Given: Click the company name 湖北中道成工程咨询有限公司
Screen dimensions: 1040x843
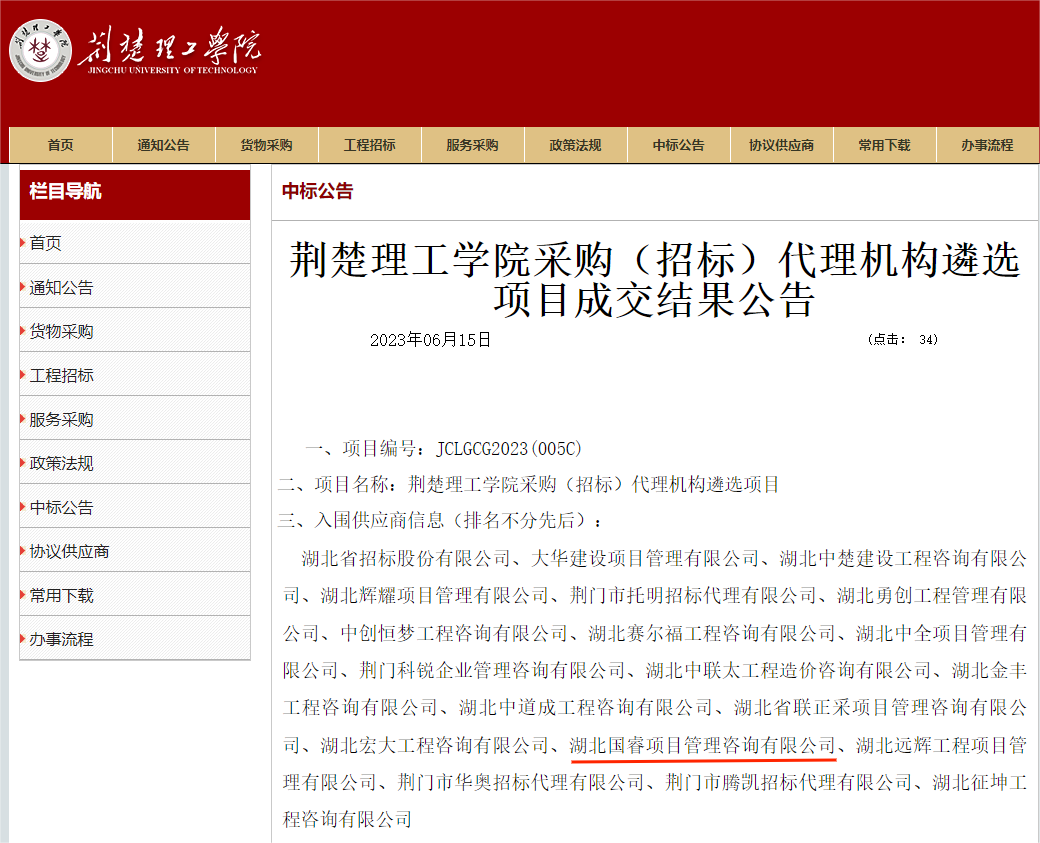Looking at the screenshot, I should coord(586,708).
